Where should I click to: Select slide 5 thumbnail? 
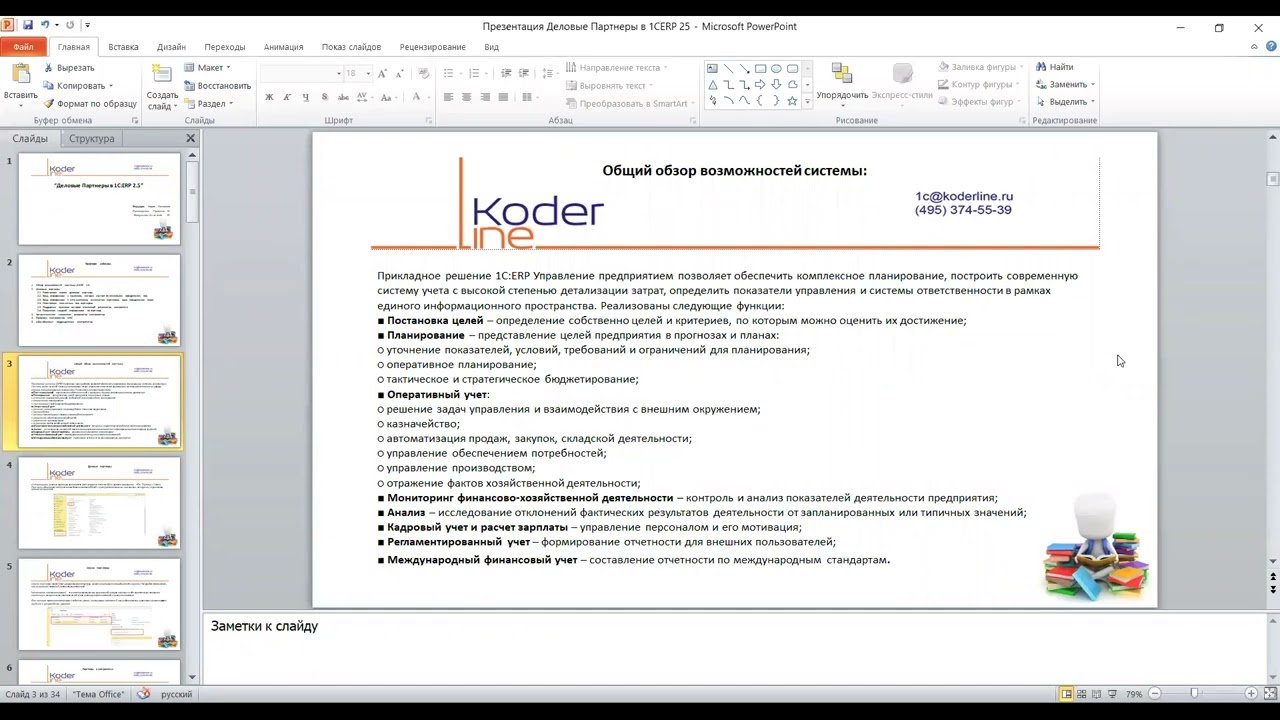coord(99,604)
